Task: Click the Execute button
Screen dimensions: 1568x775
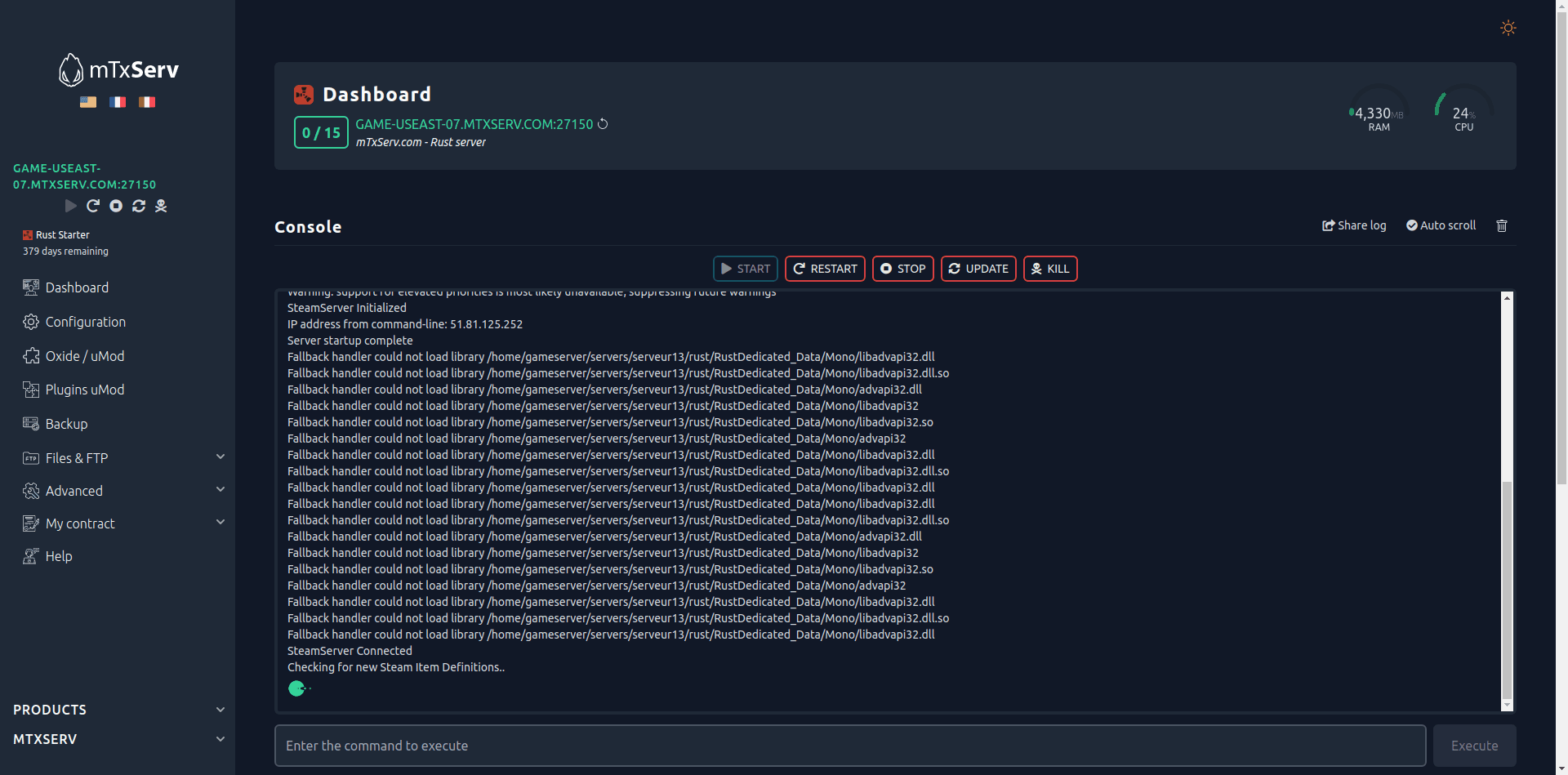Action: [x=1474, y=746]
